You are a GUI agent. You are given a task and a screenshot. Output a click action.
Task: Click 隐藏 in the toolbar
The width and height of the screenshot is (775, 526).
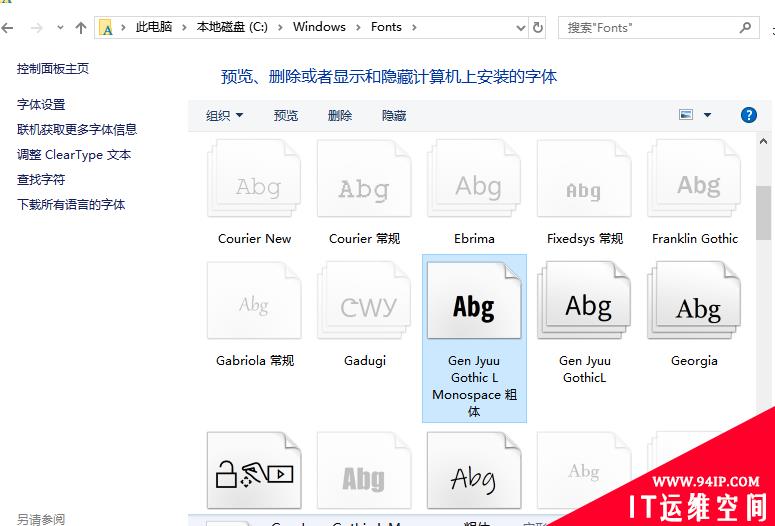click(x=394, y=116)
